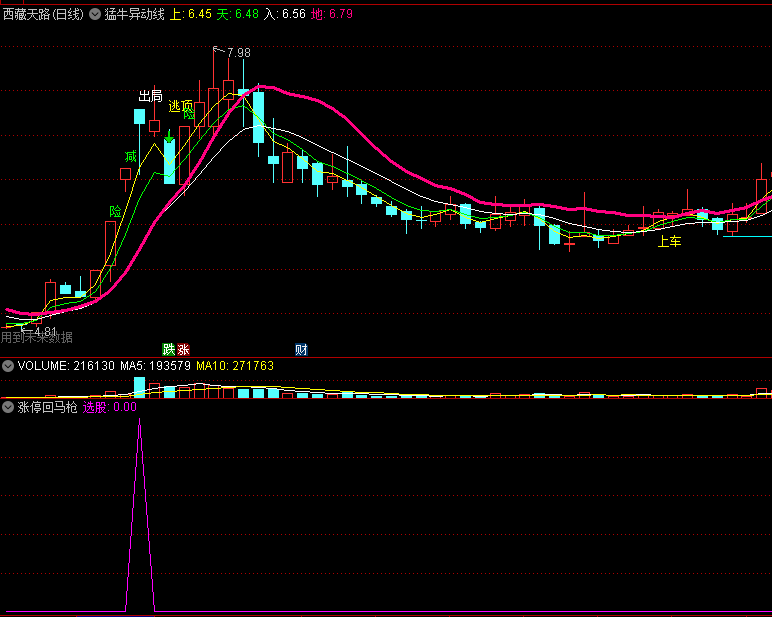Click the yellow 上: 6.45 value

click(191, 14)
